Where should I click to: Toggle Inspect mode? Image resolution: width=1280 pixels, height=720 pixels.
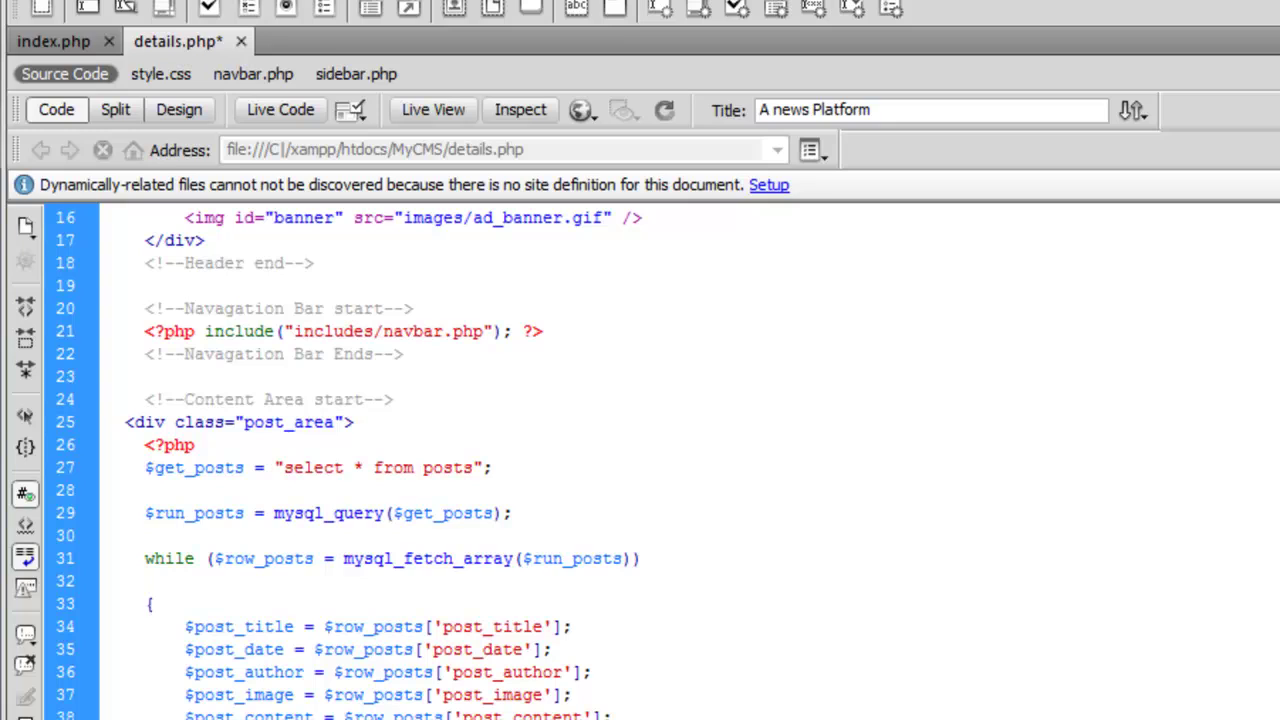(520, 110)
